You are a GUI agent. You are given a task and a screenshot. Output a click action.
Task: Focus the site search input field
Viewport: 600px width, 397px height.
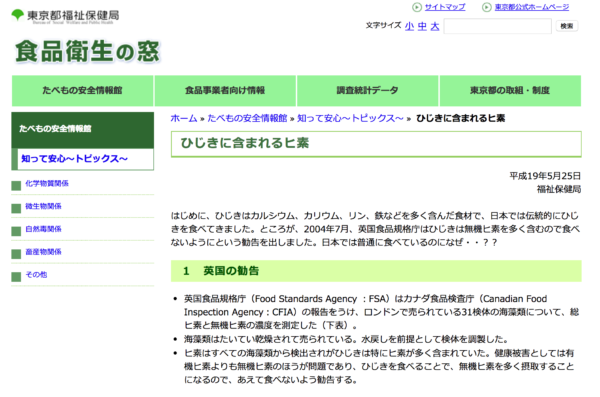pos(497,26)
